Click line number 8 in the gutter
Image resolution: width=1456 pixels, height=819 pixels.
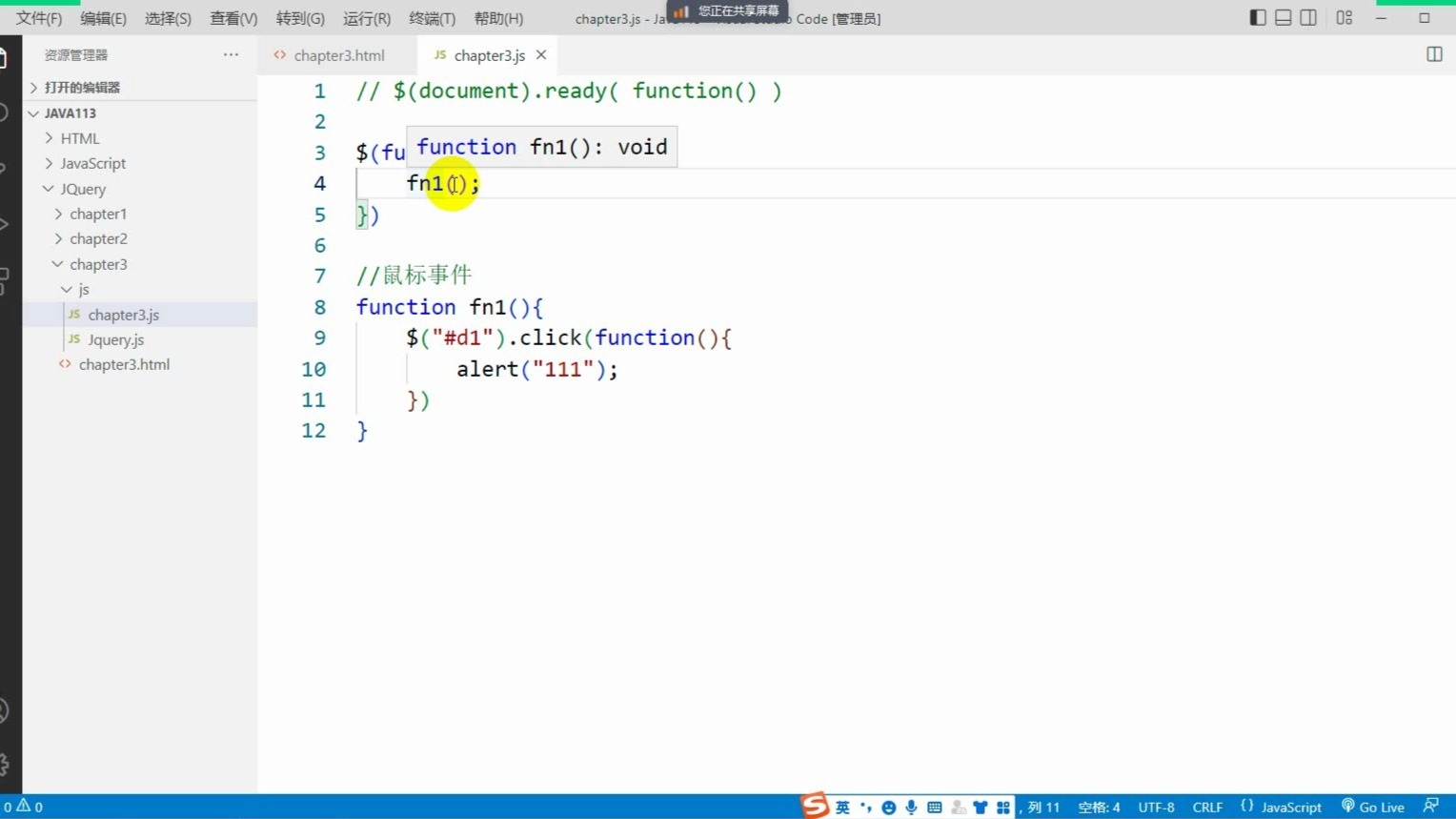pos(319,307)
